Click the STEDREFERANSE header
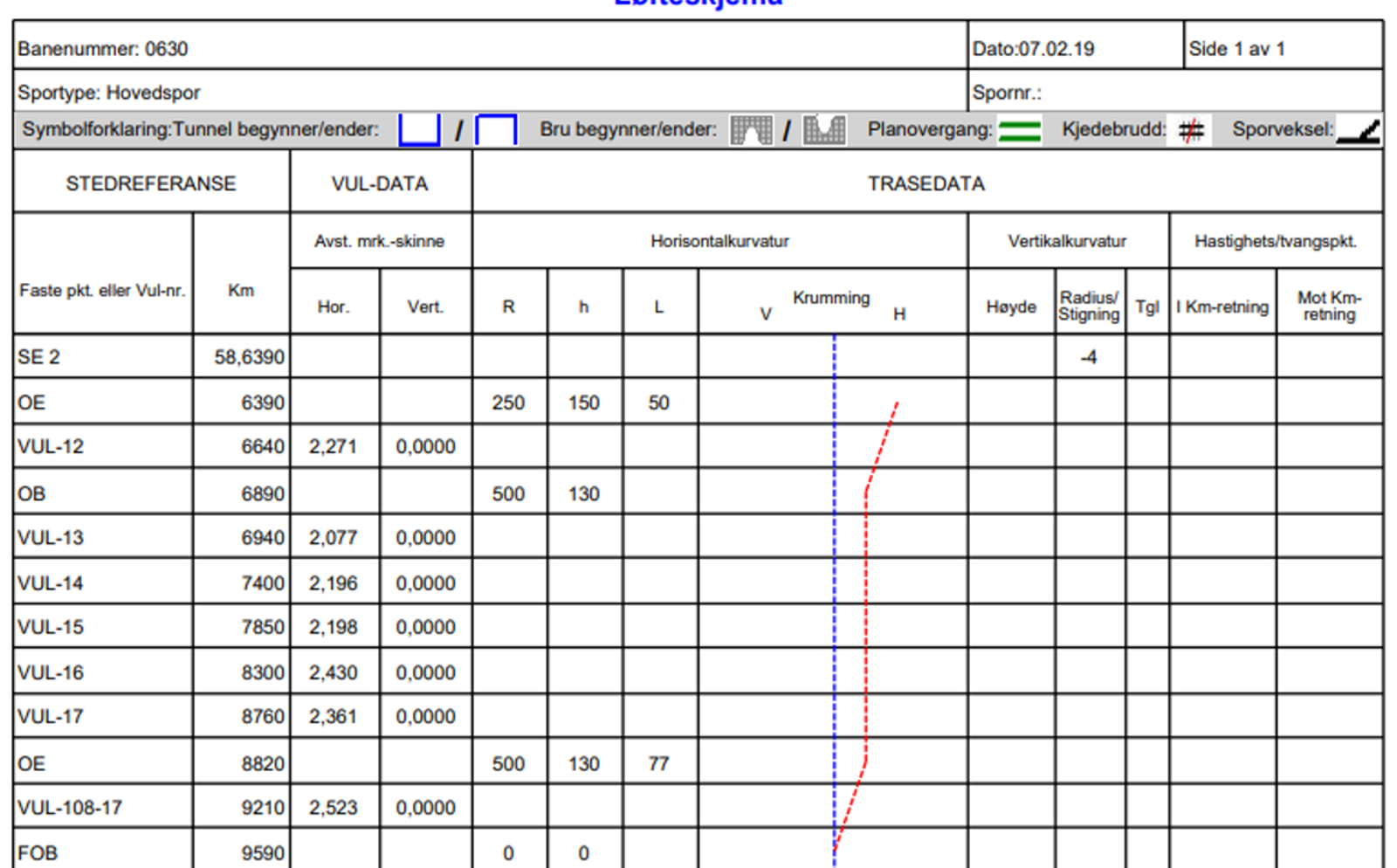The width and height of the screenshot is (1397, 868). click(x=151, y=183)
